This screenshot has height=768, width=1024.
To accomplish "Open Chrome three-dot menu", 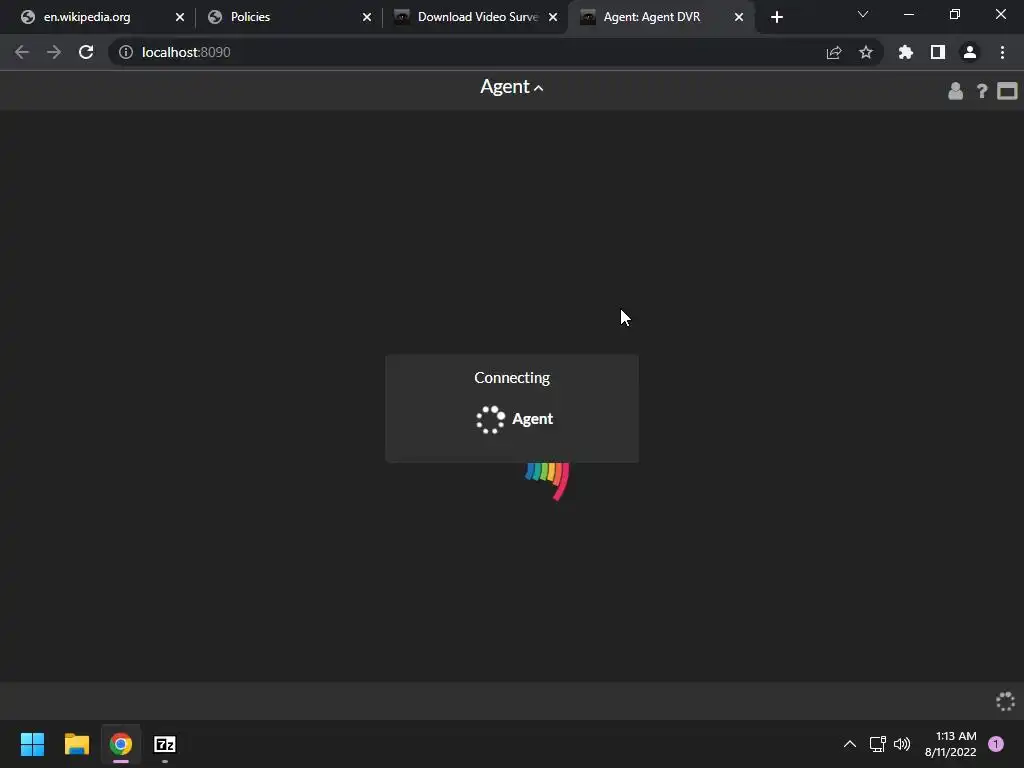I will coord(1002,52).
